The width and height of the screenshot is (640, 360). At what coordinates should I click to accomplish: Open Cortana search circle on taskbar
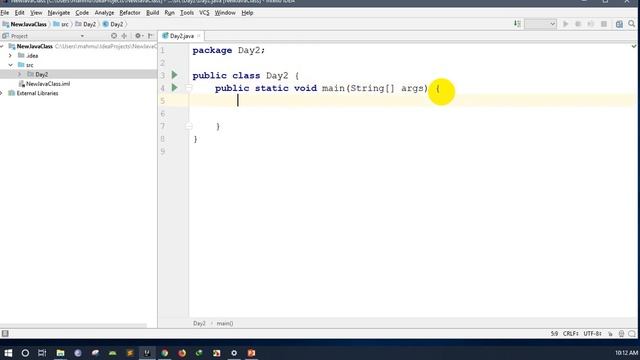pos(25,353)
